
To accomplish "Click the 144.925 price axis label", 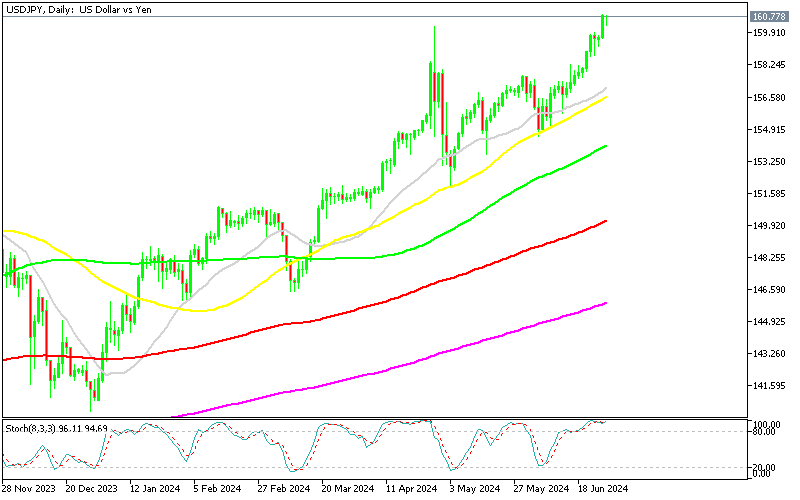I will click(769, 321).
